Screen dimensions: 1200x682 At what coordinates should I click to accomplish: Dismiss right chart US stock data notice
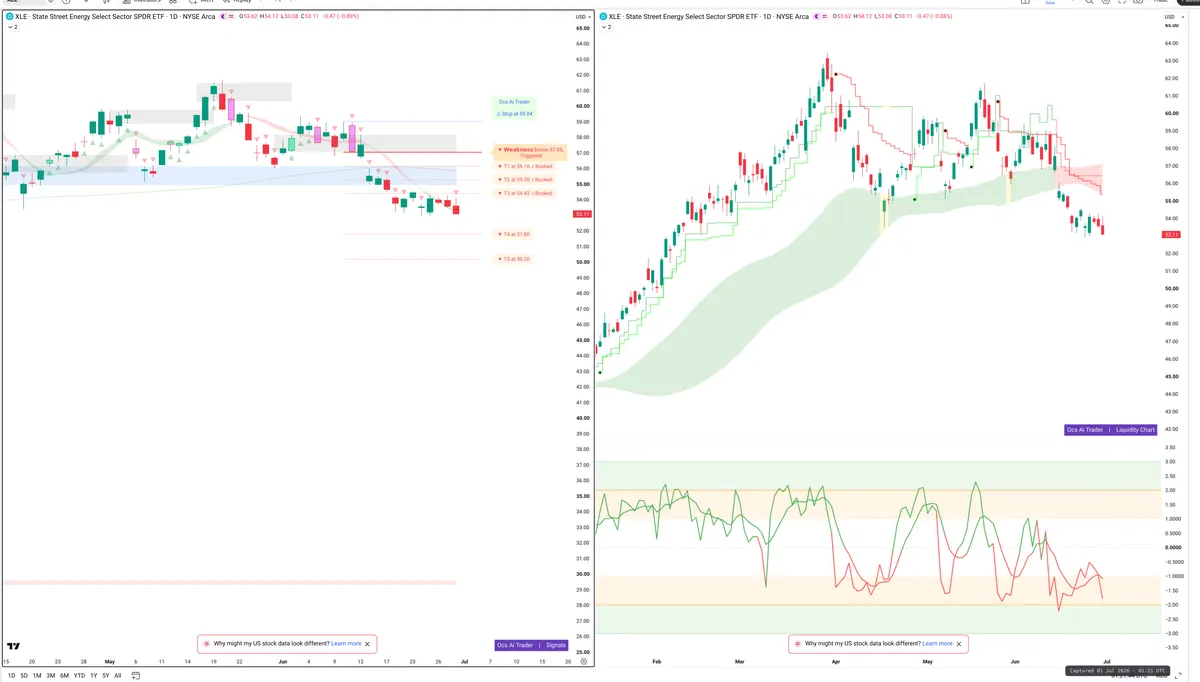coord(958,644)
